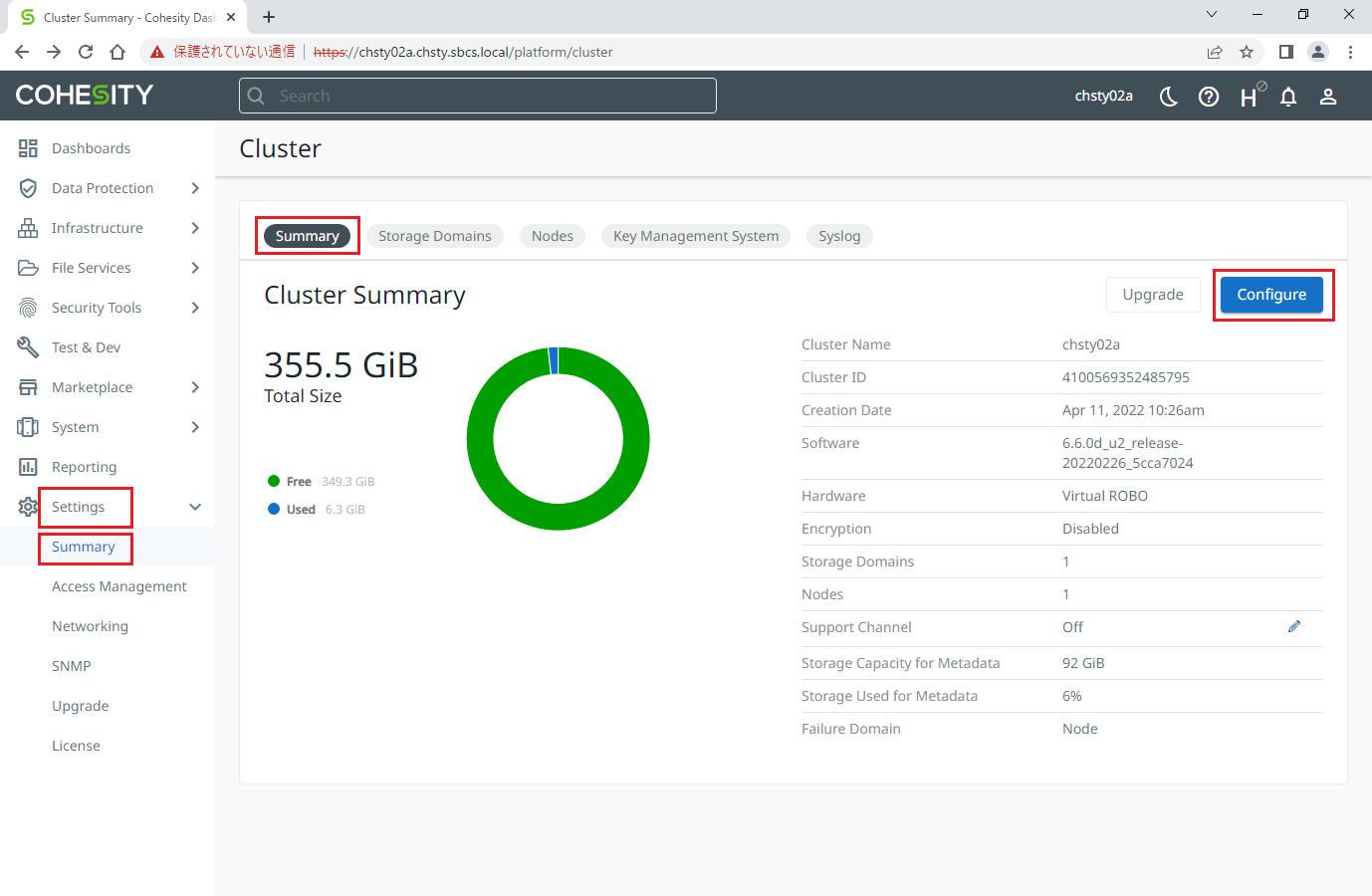
Task: Open browser home page
Action: pyautogui.click(x=117, y=52)
